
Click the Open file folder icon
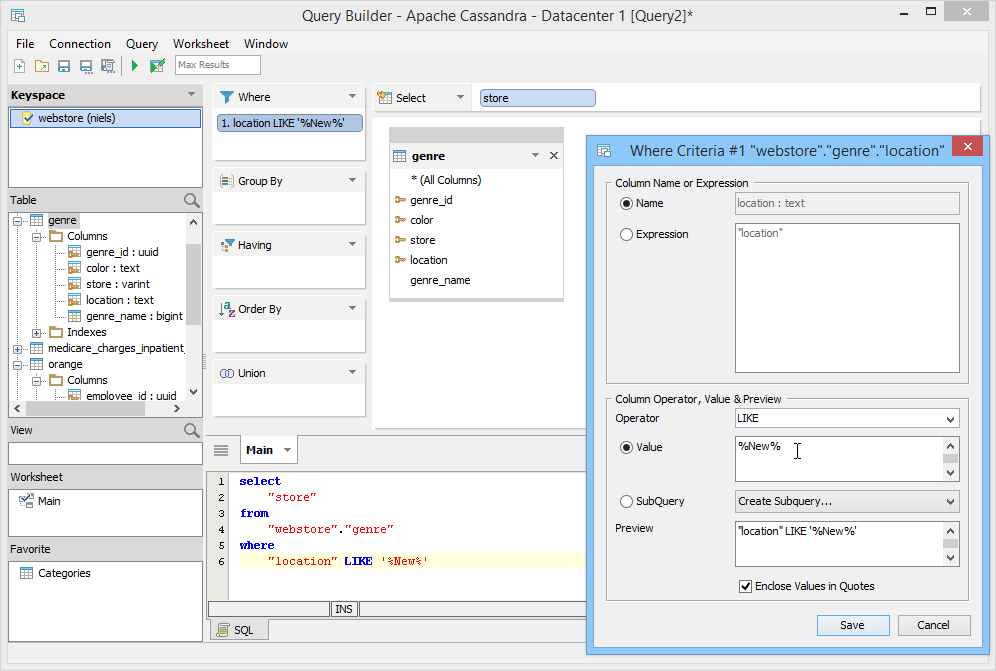42,65
